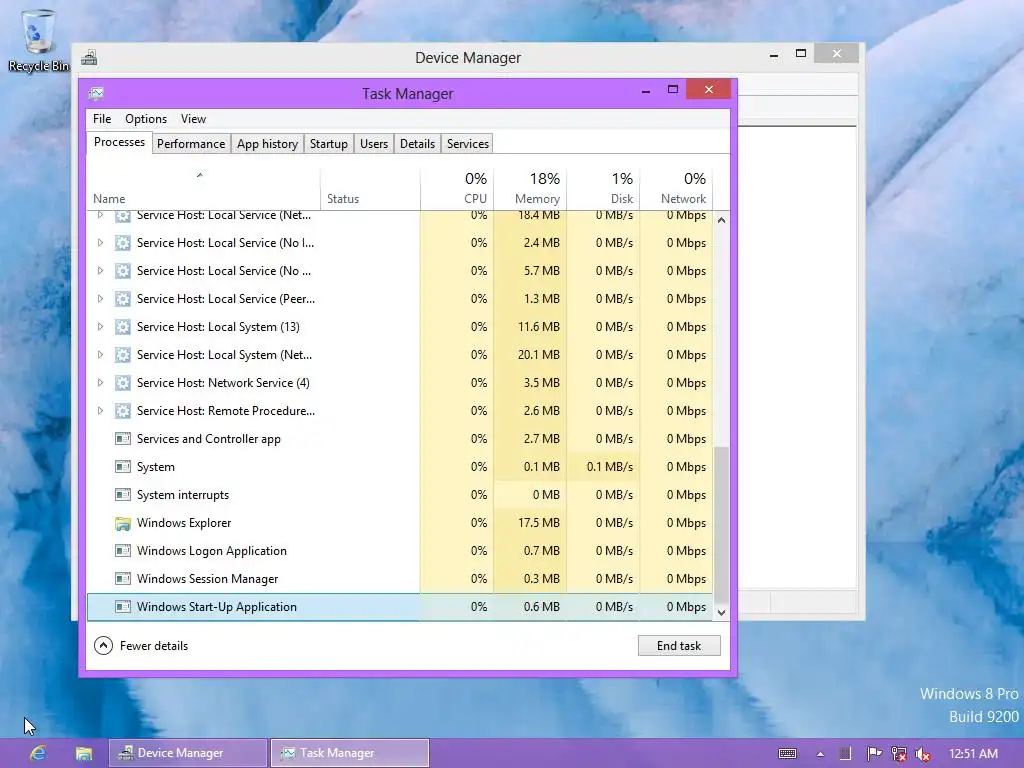Switch to the Users tab
The width and height of the screenshot is (1024, 768).
(x=374, y=144)
